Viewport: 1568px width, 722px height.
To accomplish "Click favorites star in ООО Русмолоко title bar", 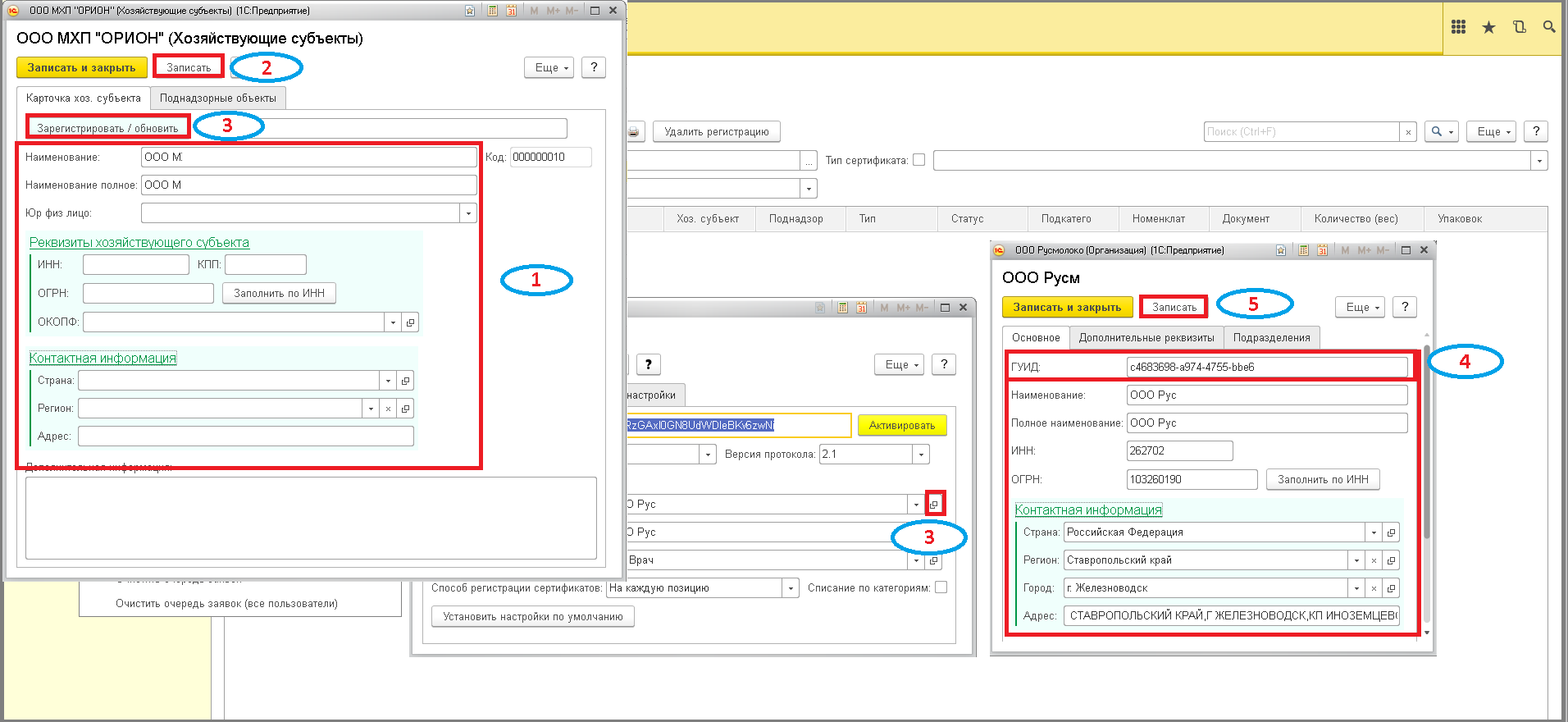I will pyautogui.click(x=1281, y=250).
